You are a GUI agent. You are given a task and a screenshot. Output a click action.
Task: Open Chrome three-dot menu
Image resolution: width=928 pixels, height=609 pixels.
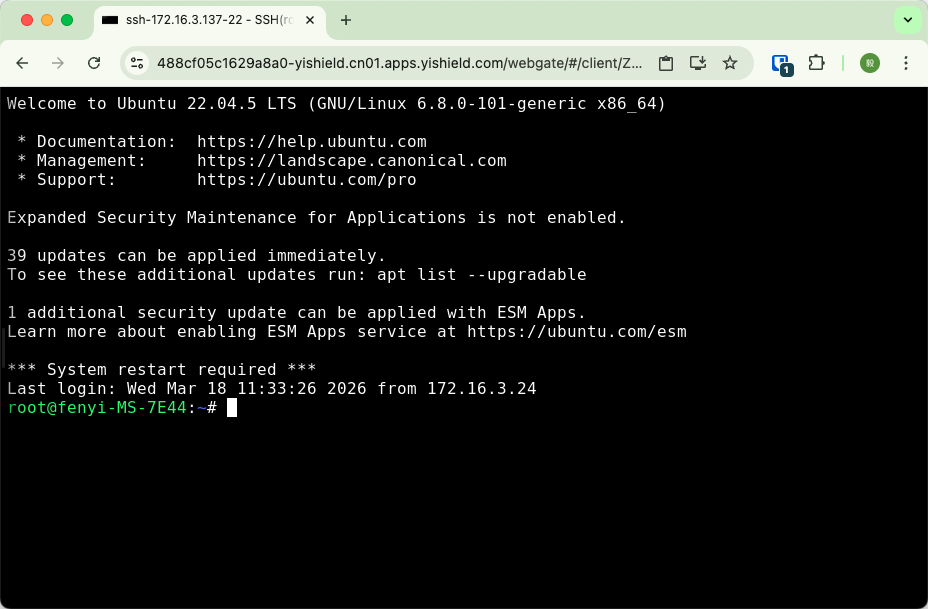[x=906, y=63]
